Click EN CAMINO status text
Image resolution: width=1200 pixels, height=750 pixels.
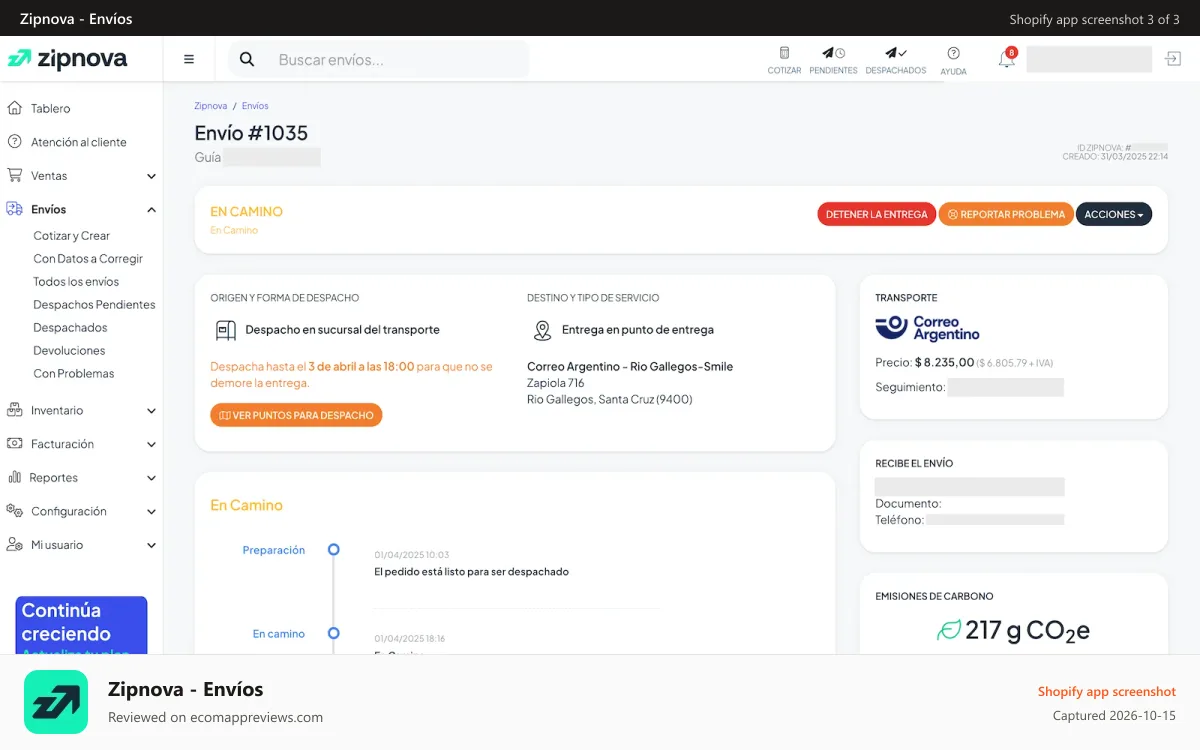pyautogui.click(x=246, y=212)
